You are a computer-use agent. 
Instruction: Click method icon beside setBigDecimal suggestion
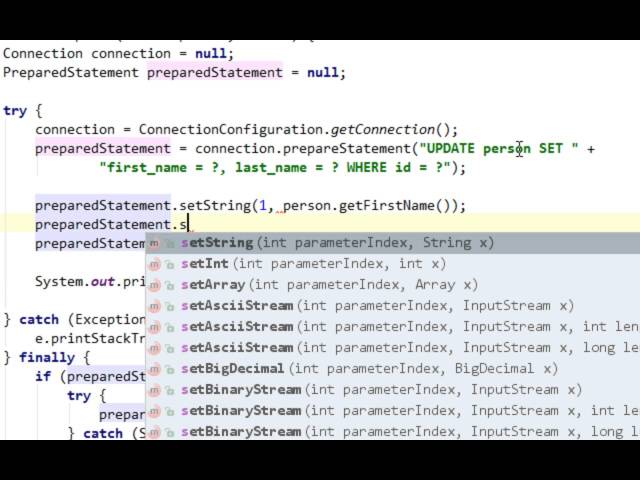154,369
